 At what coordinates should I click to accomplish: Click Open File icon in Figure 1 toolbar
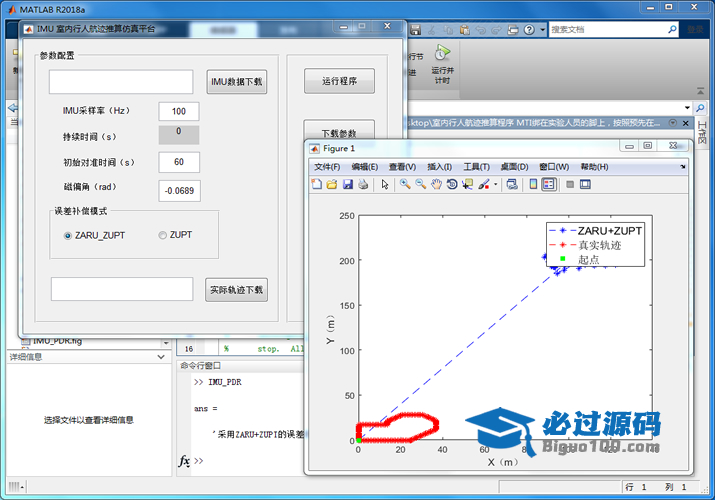pos(332,184)
